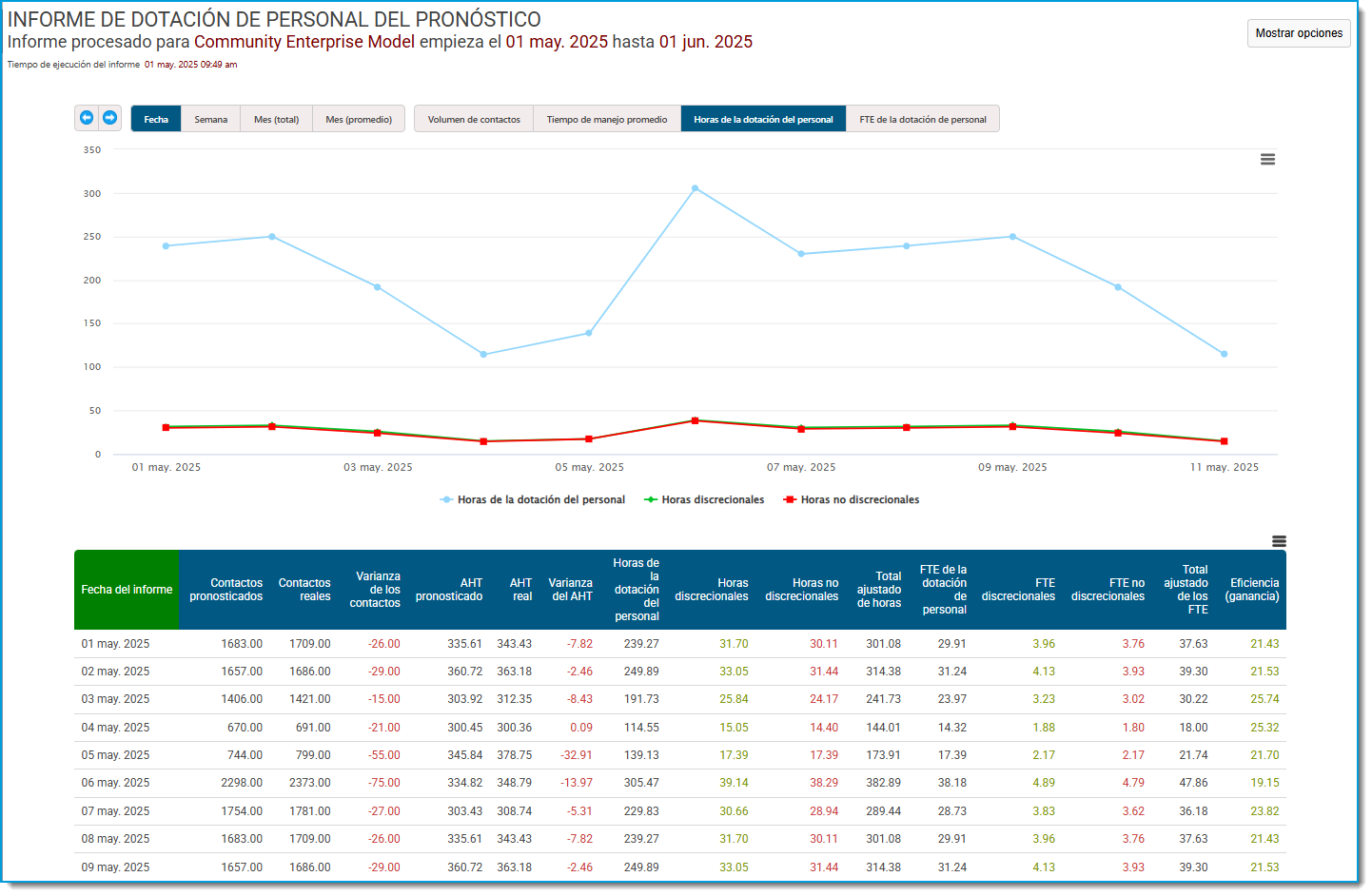This screenshot has width=1372, height=896.
Task: Select the Fecha grouping tab
Action: pyautogui.click(x=156, y=119)
